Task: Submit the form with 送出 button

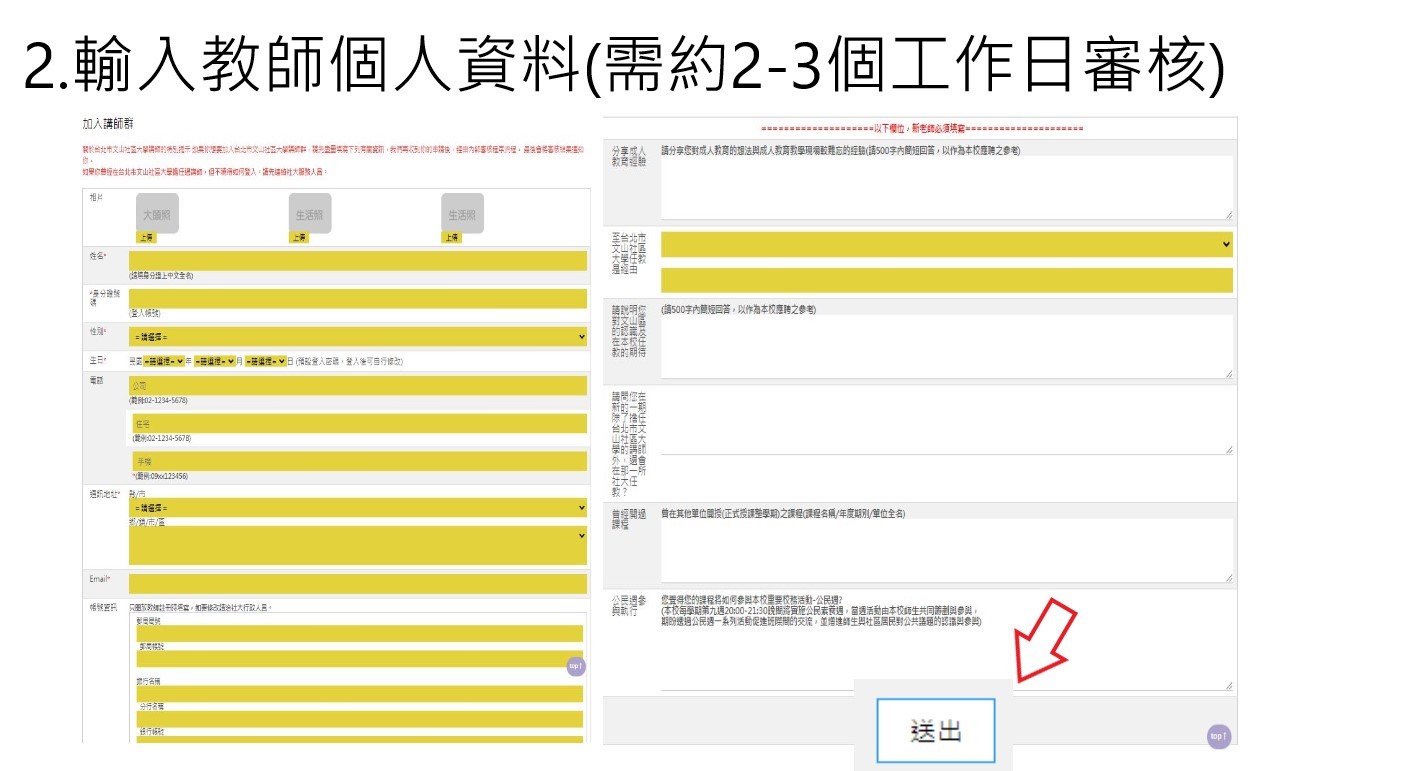Action: [937, 732]
